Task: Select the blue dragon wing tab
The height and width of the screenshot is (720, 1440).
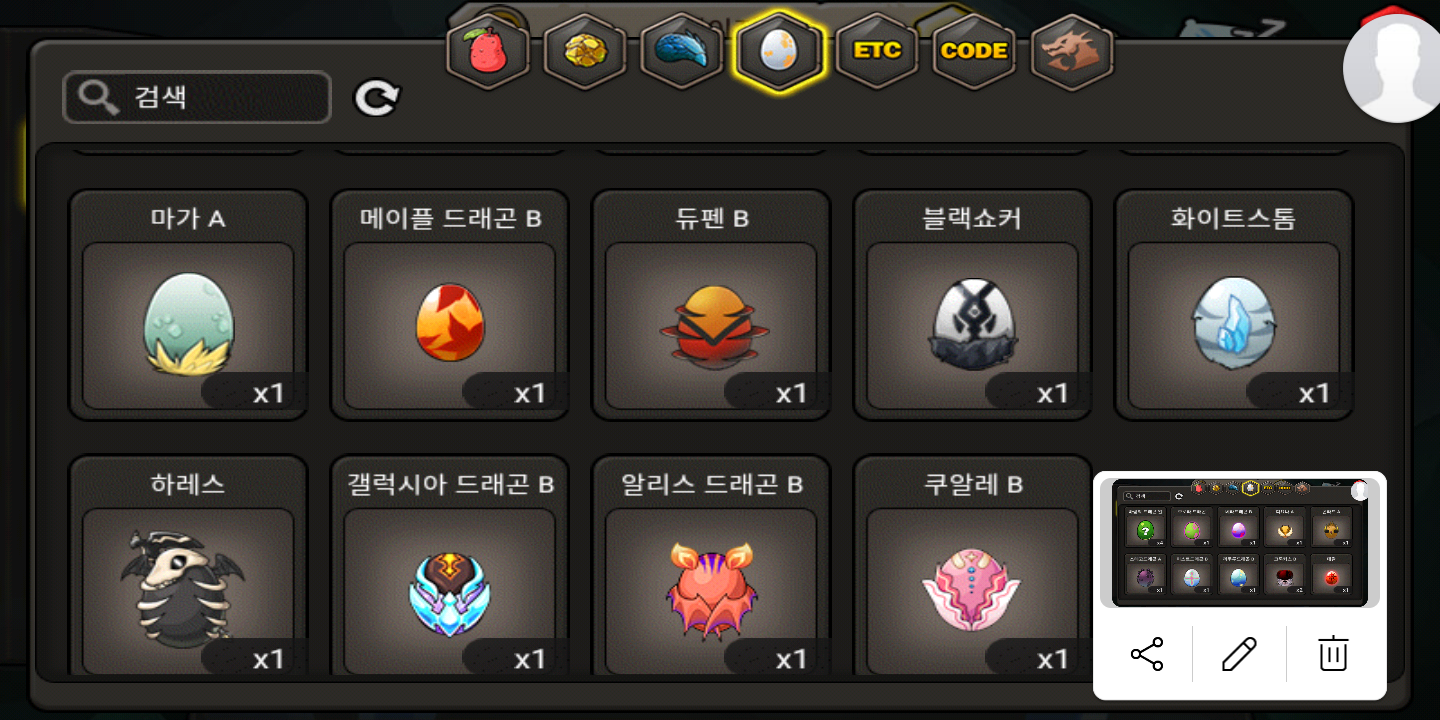Action: point(681,50)
